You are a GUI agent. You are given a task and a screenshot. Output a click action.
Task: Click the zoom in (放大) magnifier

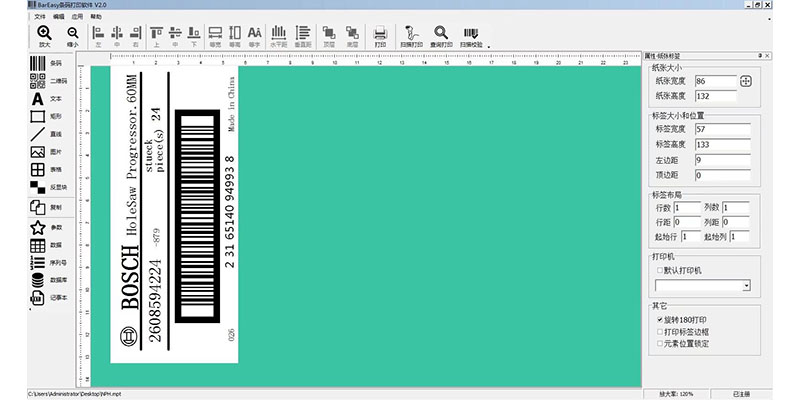coord(44,33)
